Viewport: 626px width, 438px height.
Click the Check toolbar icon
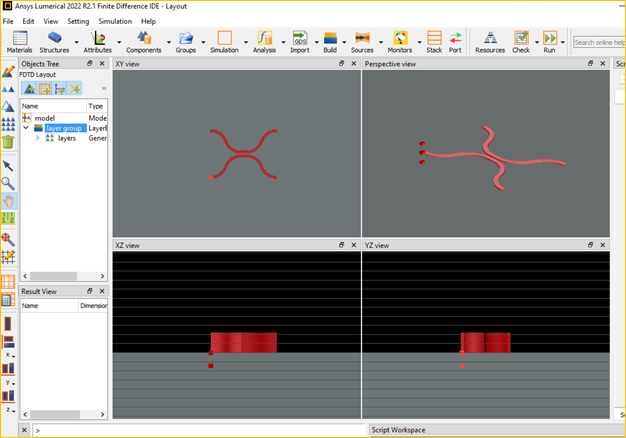[x=521, y=42]
